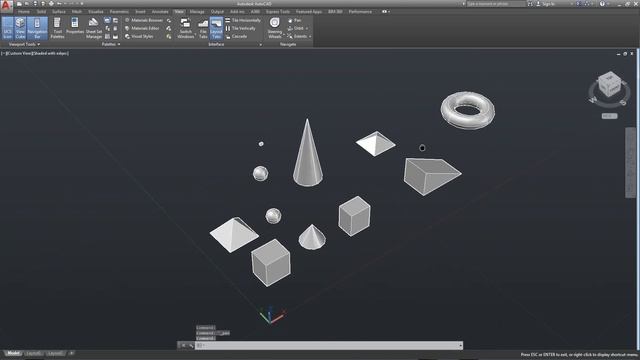Select the Zoom Extents tool
This screenshot has height=360, width=640.
pos(297,36)
